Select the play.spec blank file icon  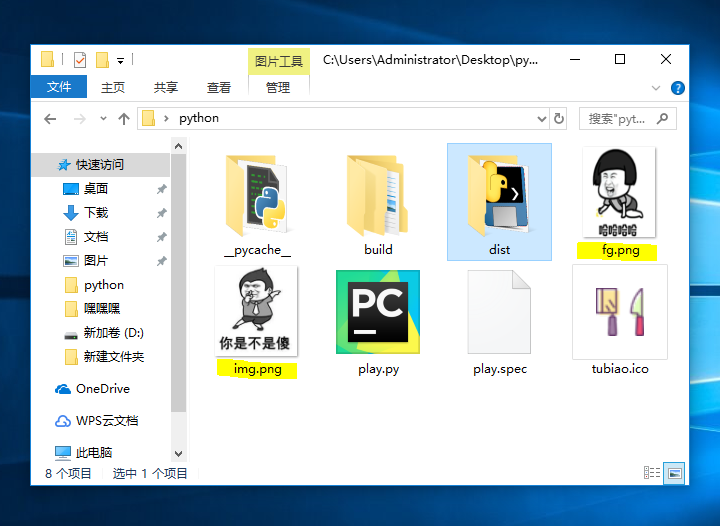499,312
